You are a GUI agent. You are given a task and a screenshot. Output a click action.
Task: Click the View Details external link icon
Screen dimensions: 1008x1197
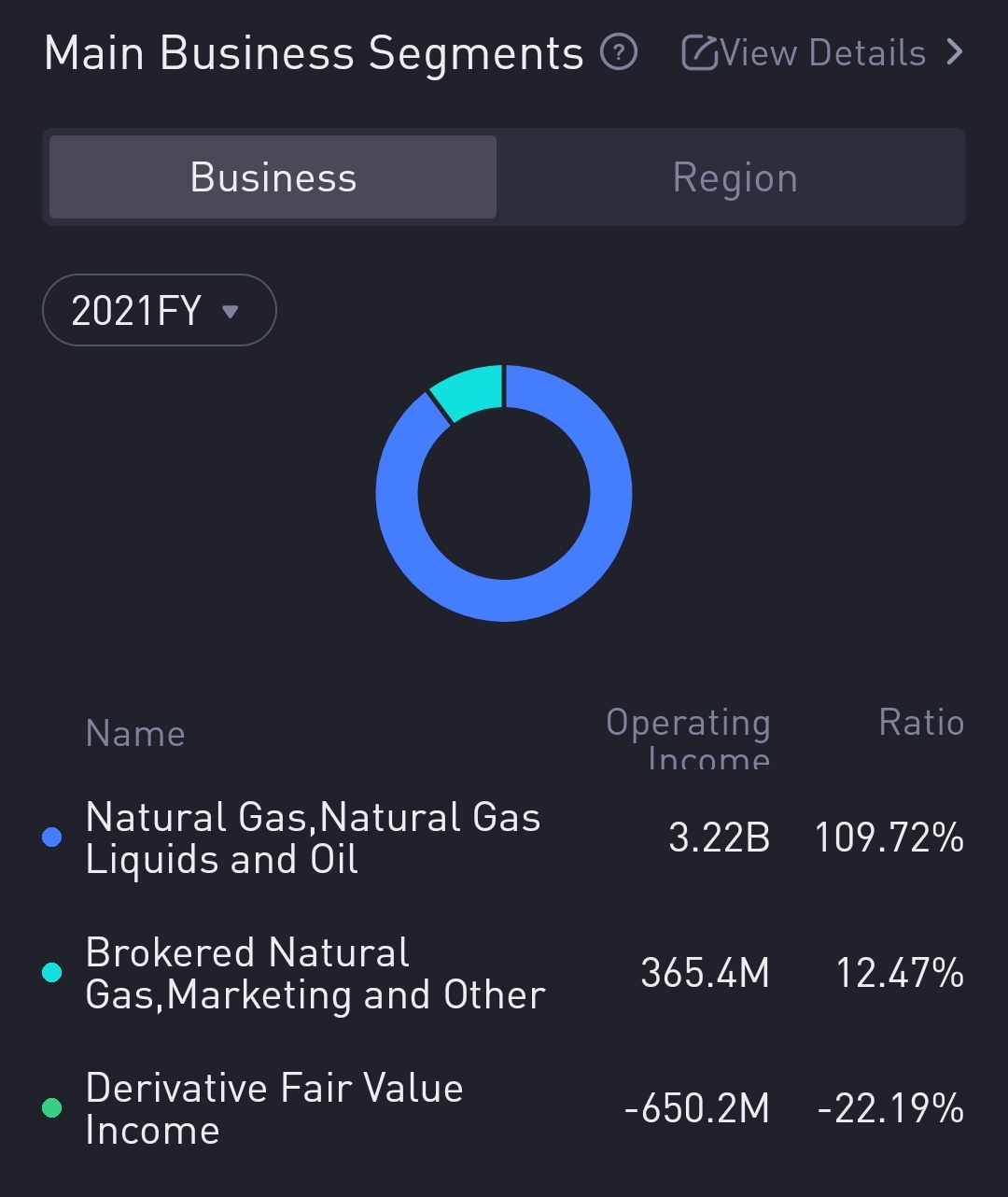coord(698,53)
